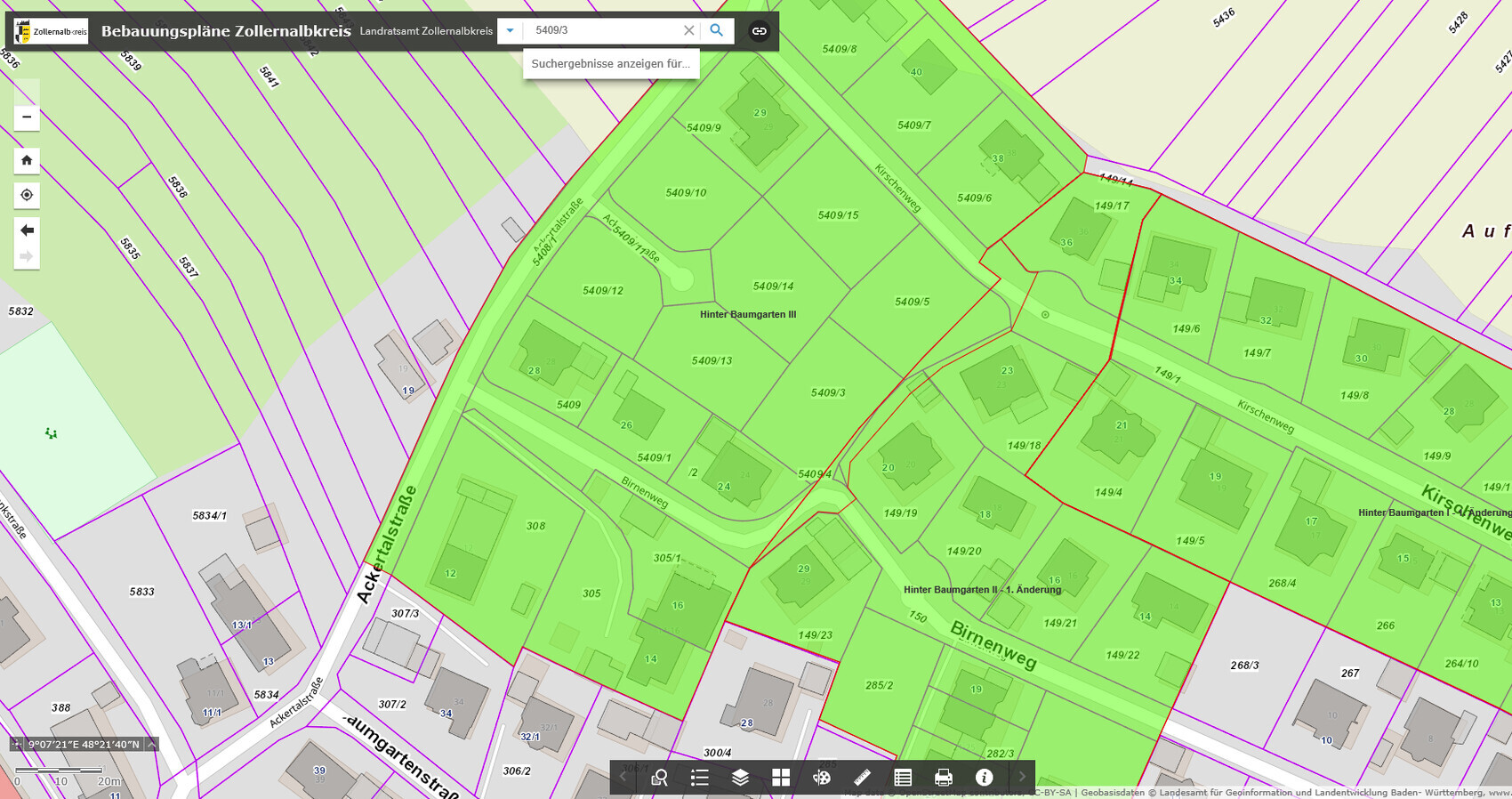Toggle the coordinate capture crosshair button
This screenshot has width=1512, height=799.
coord(17,744)
